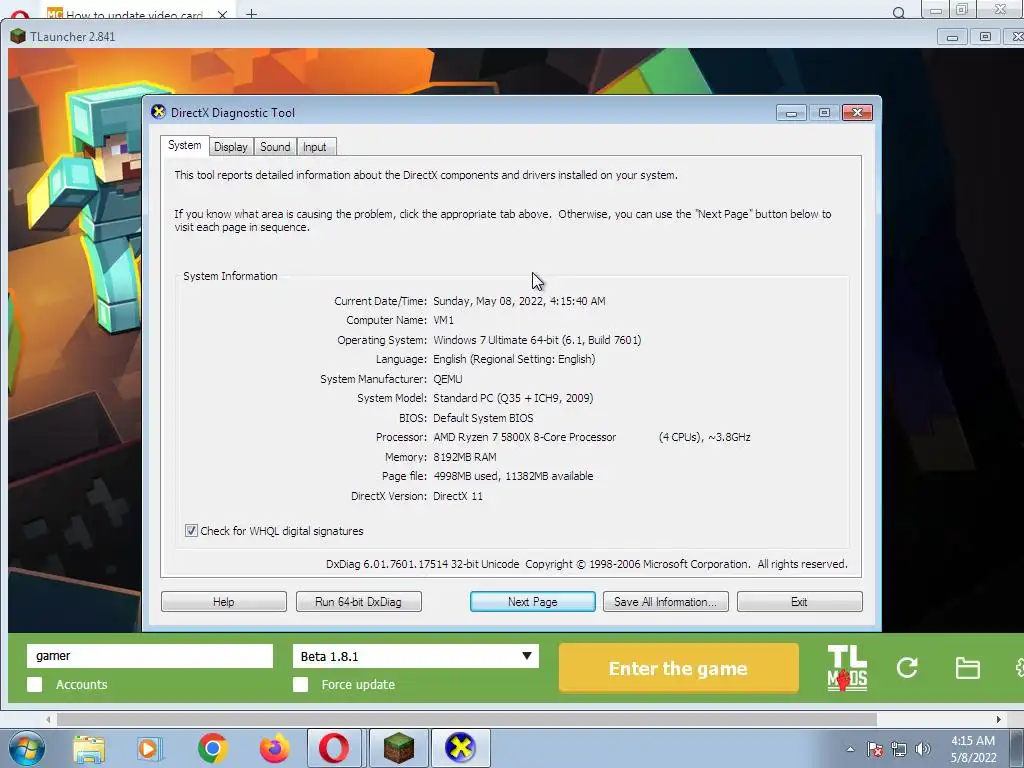Close the DirectX Diagnostic Tool window
This screenshot has width=1024, height=768.
[857, 113]
